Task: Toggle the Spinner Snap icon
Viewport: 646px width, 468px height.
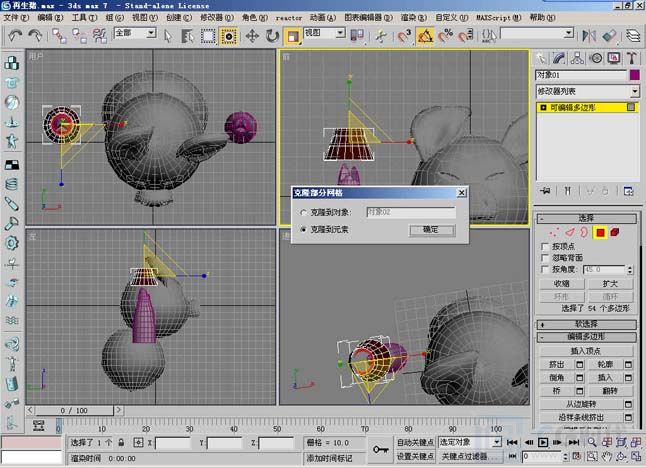Action: (x=466, y=36)
